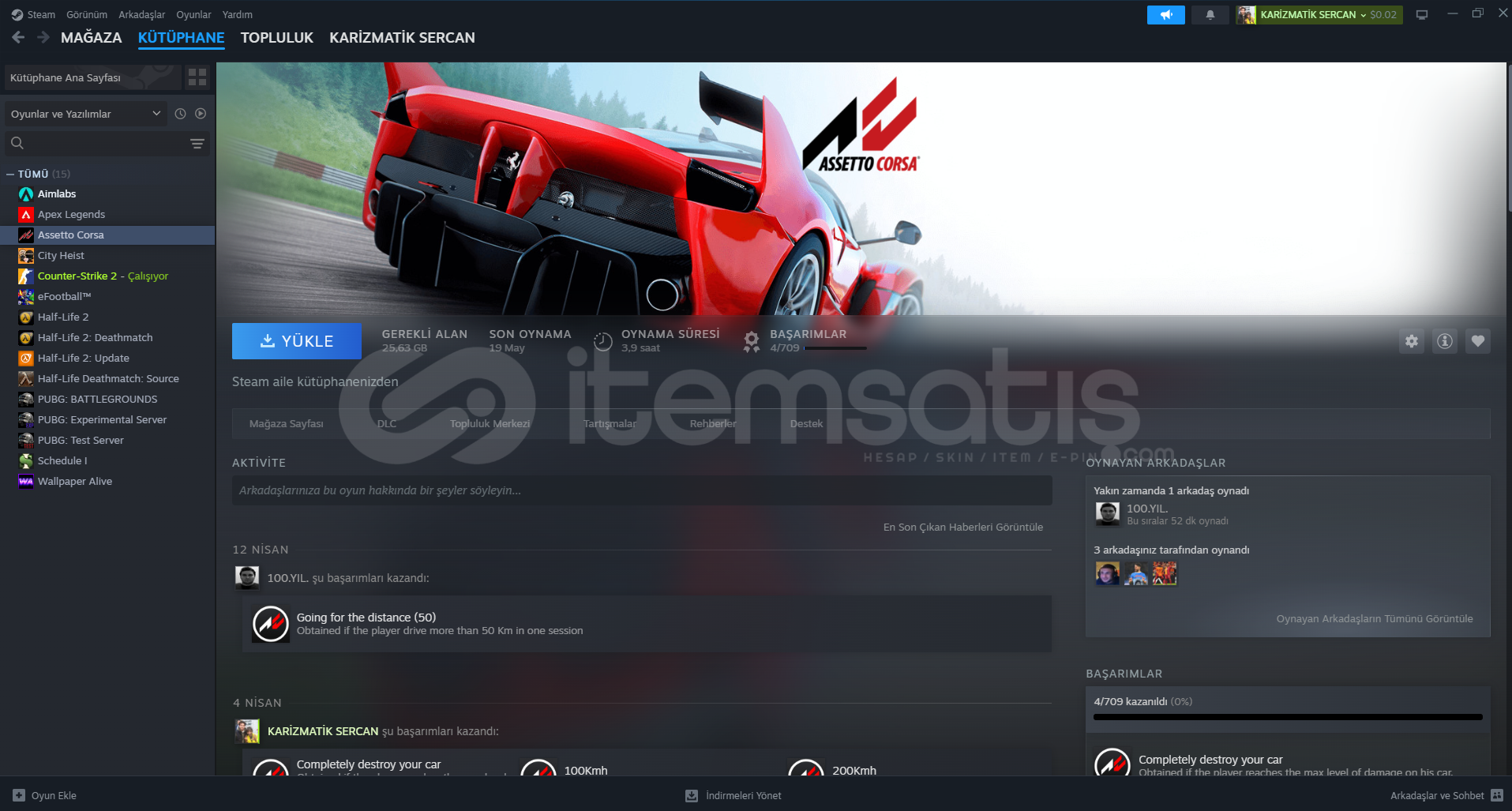Go to the MAĞAZA tab
The height and width of the screenshot is (811, 1512).
coord(92,37)
